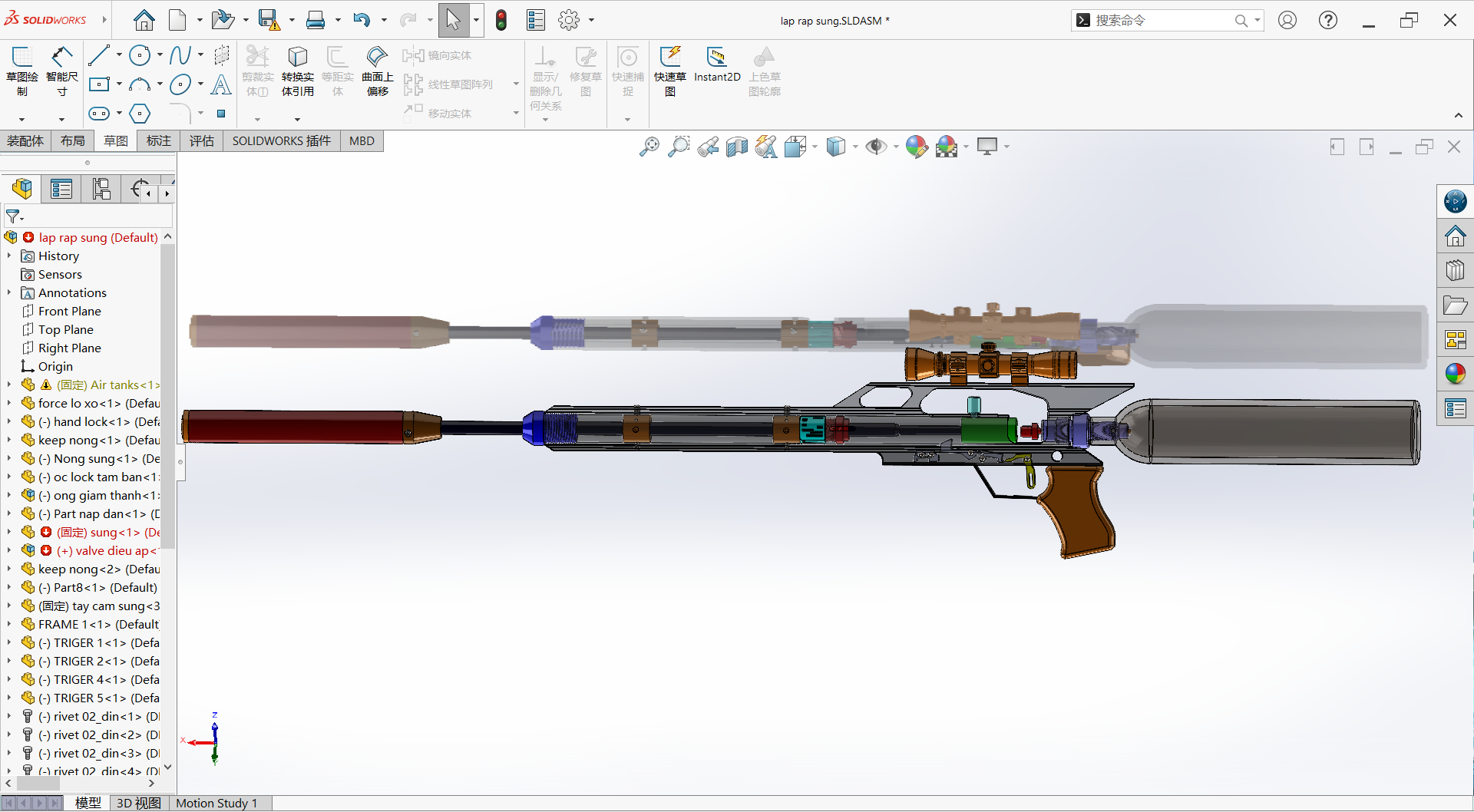
Task: Open the PropertyManager tab
Action: pos(61,189)
